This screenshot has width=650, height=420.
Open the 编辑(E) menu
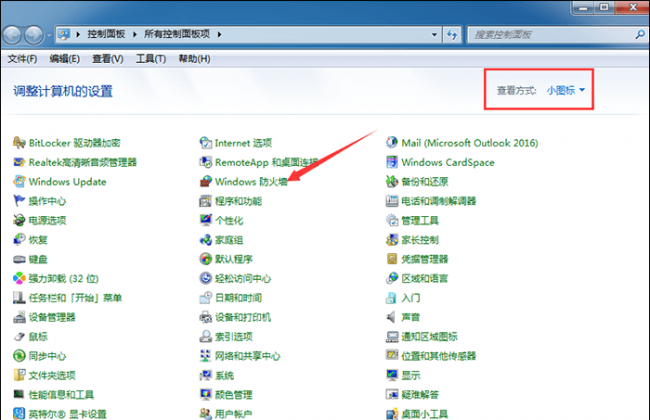65,59
